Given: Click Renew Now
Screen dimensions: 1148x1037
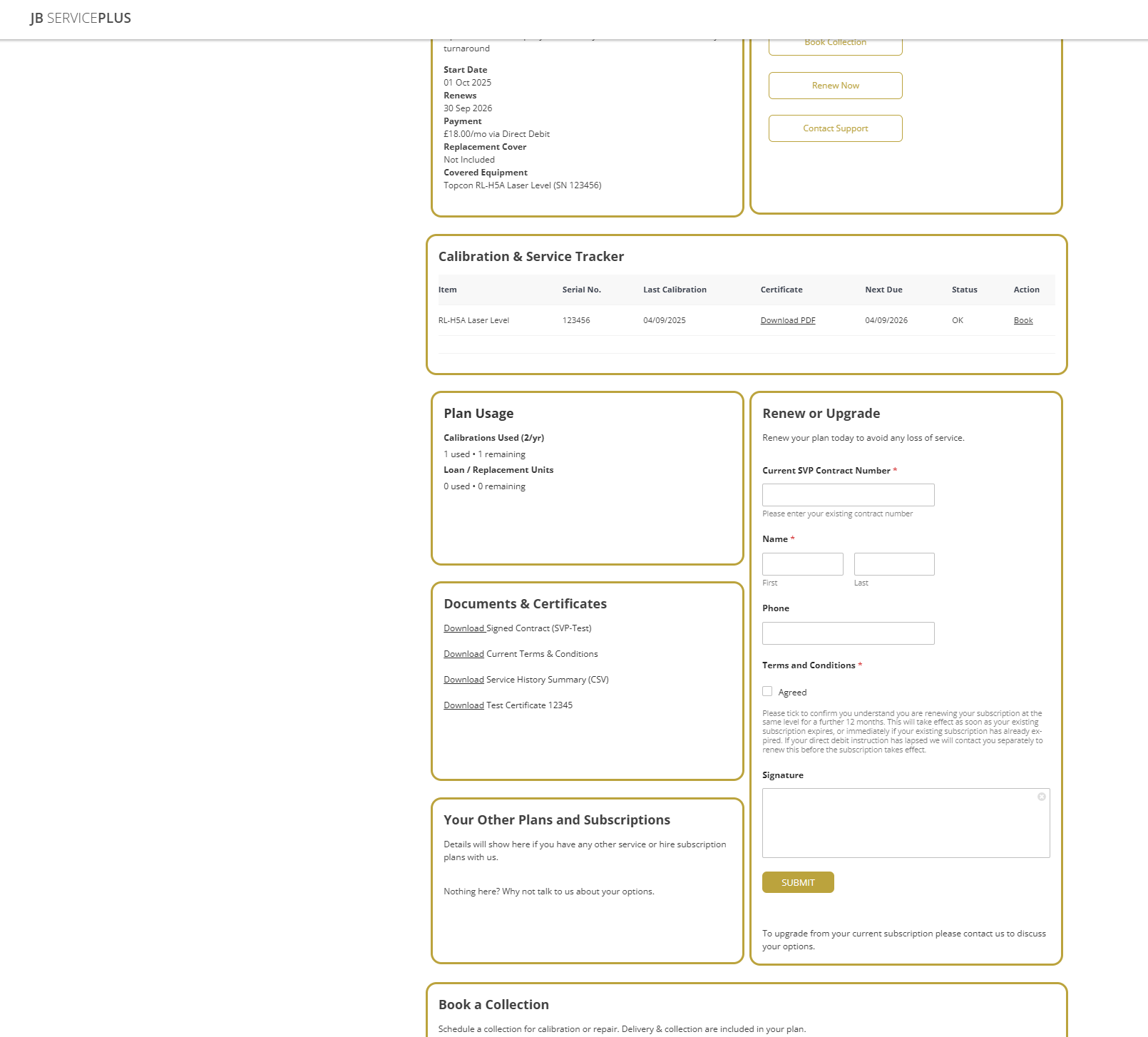Looking at the screenshot, I should click(x=834, y=85).
